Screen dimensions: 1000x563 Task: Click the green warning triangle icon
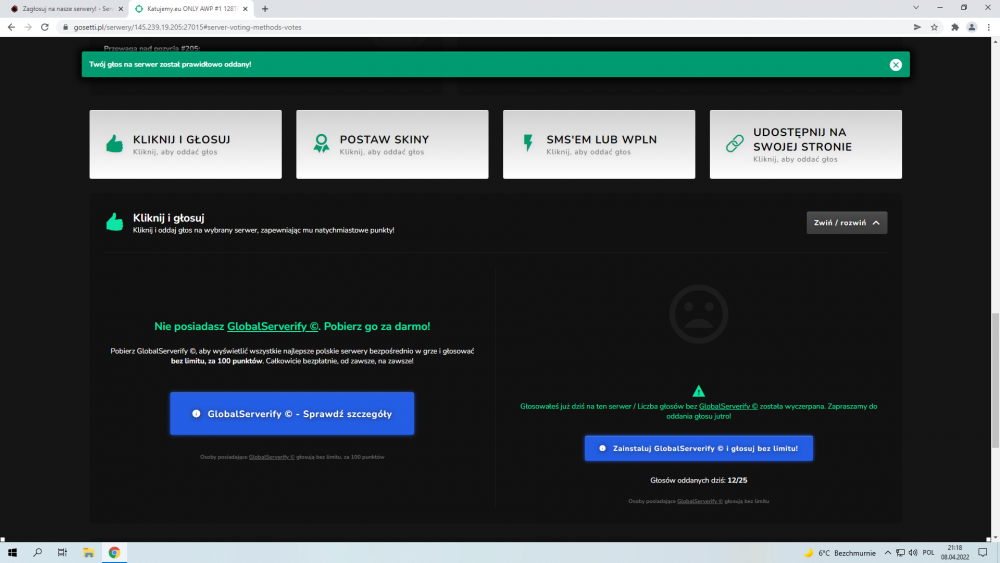coord(698,391)
